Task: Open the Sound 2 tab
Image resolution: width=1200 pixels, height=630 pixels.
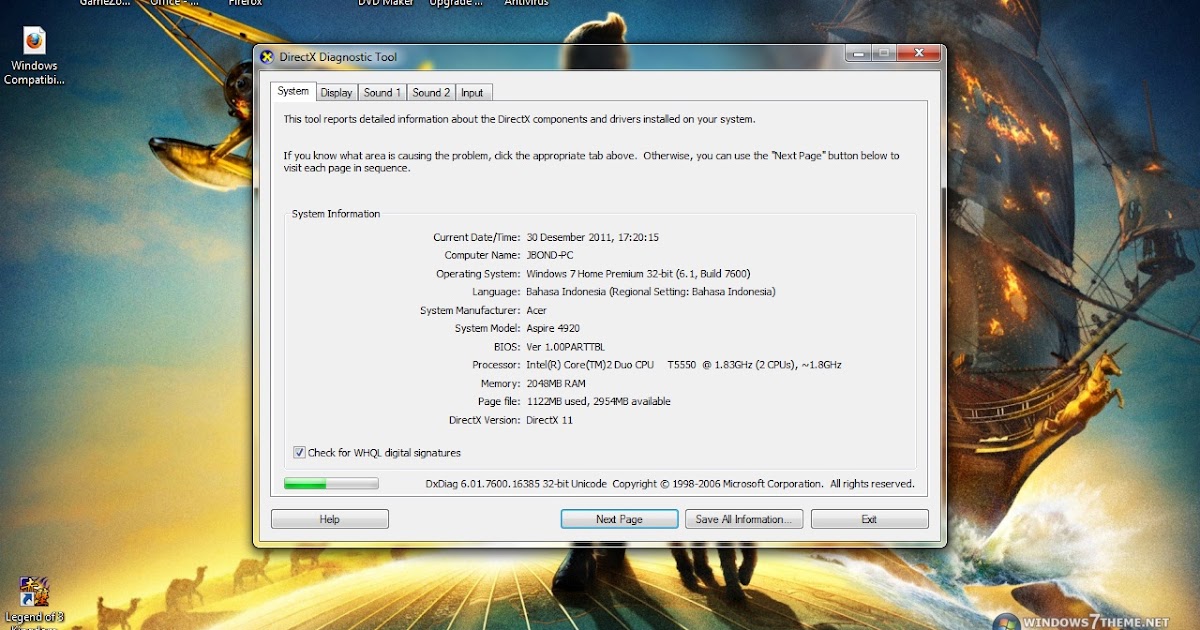Action: (x=431, y=93)
